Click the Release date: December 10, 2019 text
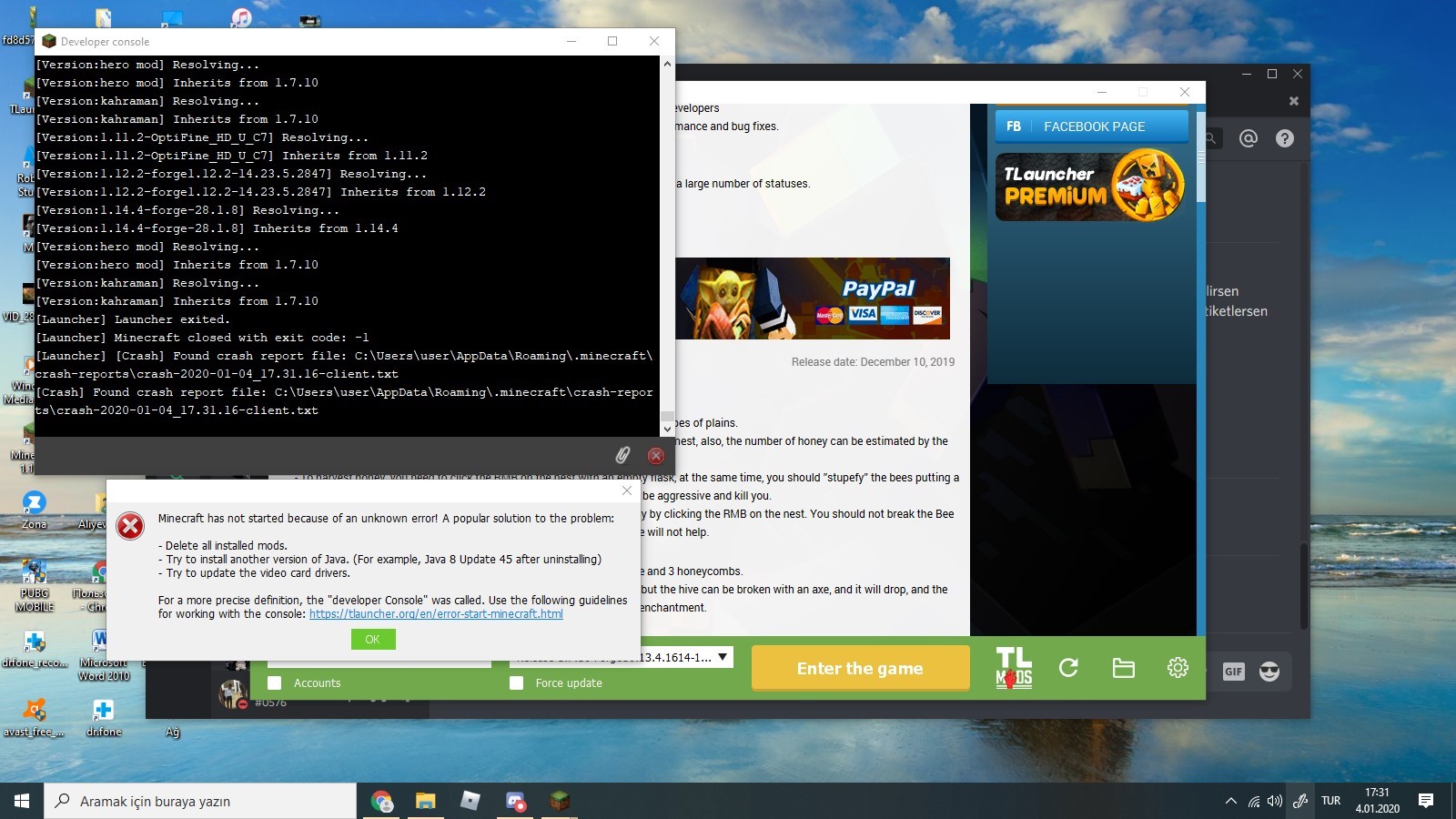1456x819 pixels. point(873,362)
